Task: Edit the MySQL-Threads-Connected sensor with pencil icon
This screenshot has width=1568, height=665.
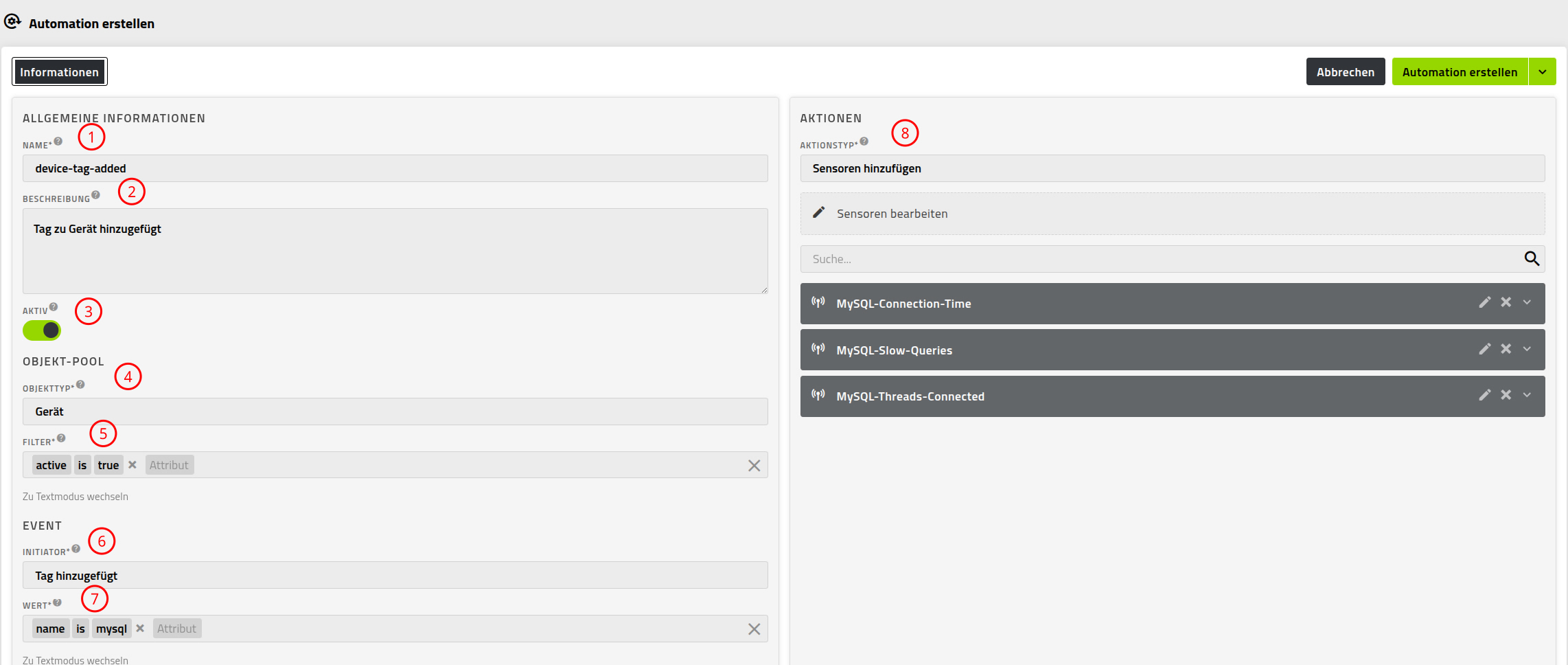Action: tap(1485, 395)
